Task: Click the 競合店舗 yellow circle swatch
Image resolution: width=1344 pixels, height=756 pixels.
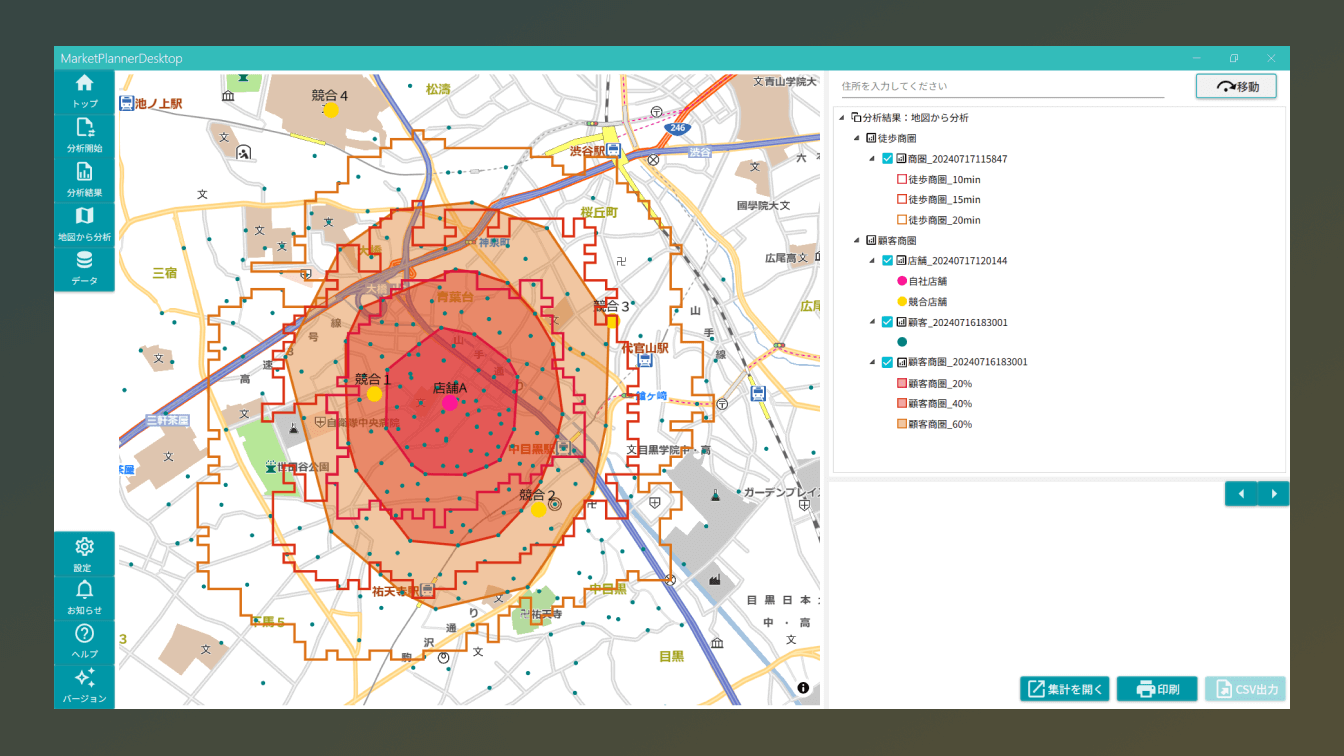Action: (902, 301)
